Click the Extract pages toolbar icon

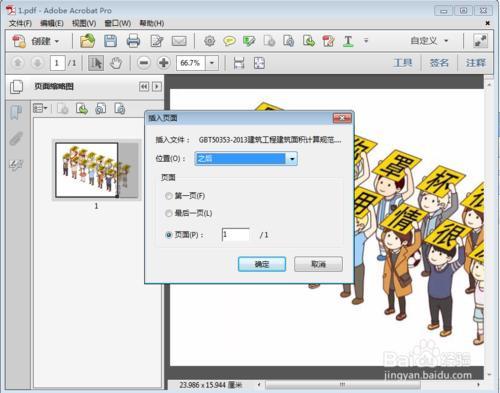coord(289,41)
